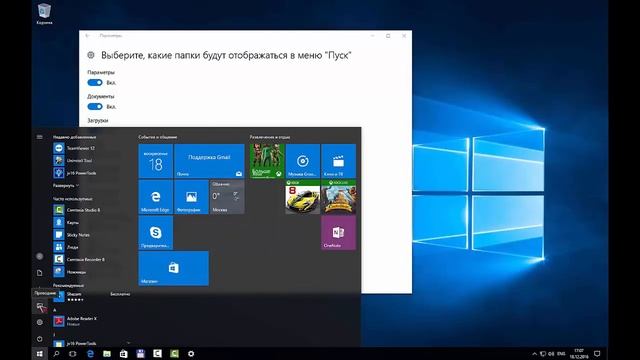This screenshot has height=360, width=640.
Task: Click the Start button on taskbar
Action: coord(40,354)
